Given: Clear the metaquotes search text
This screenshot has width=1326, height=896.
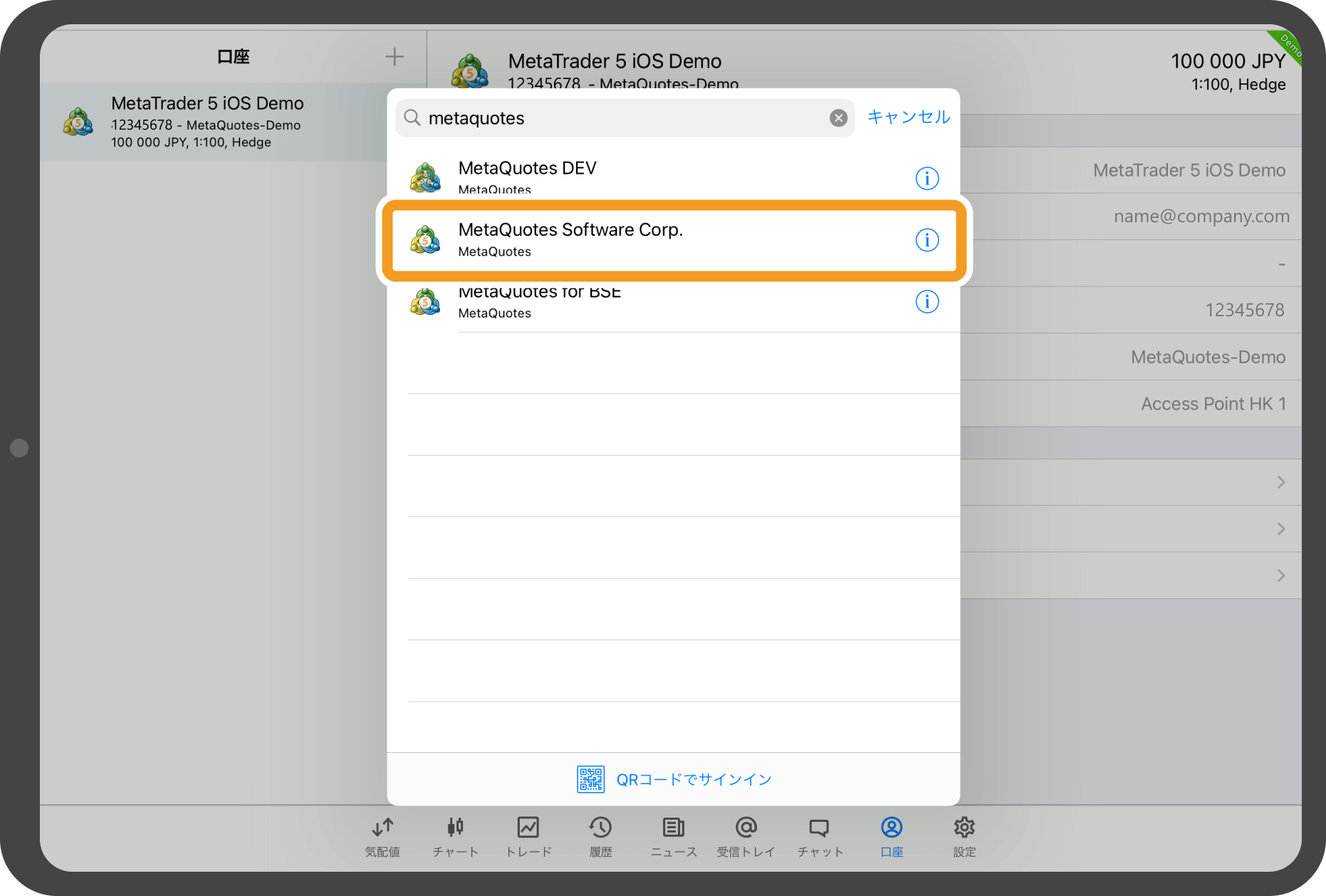Looking at the screenshot, I should pos(838,118).
